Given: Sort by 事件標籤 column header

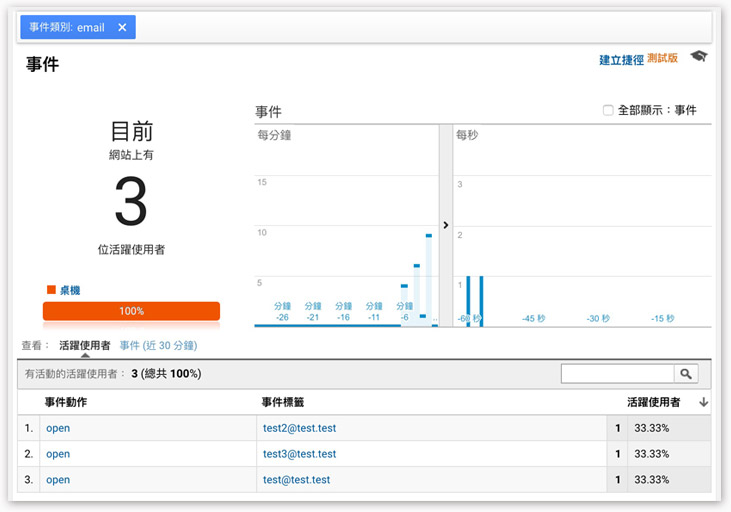Looking at the screenshot, I should (x=282, y=402).
